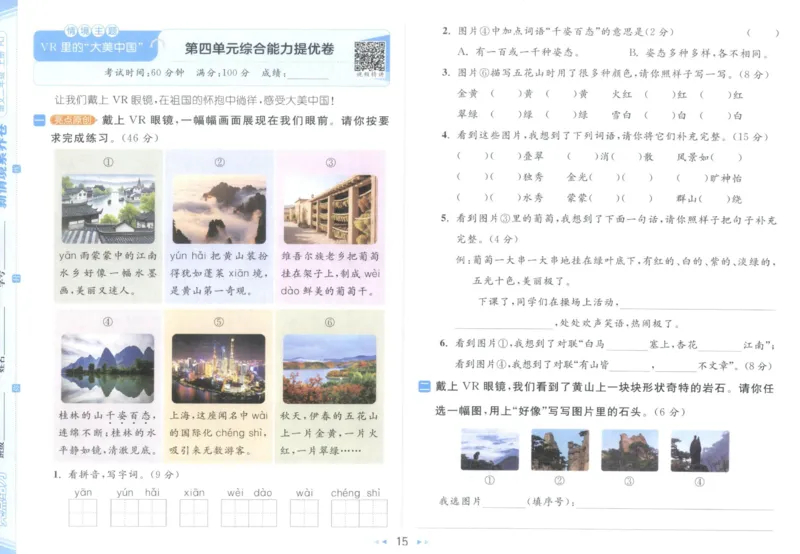This screenshot has height=554, width=800.
Task: Click page number 15 at the bottom
Action: click(x=402, y=541)
